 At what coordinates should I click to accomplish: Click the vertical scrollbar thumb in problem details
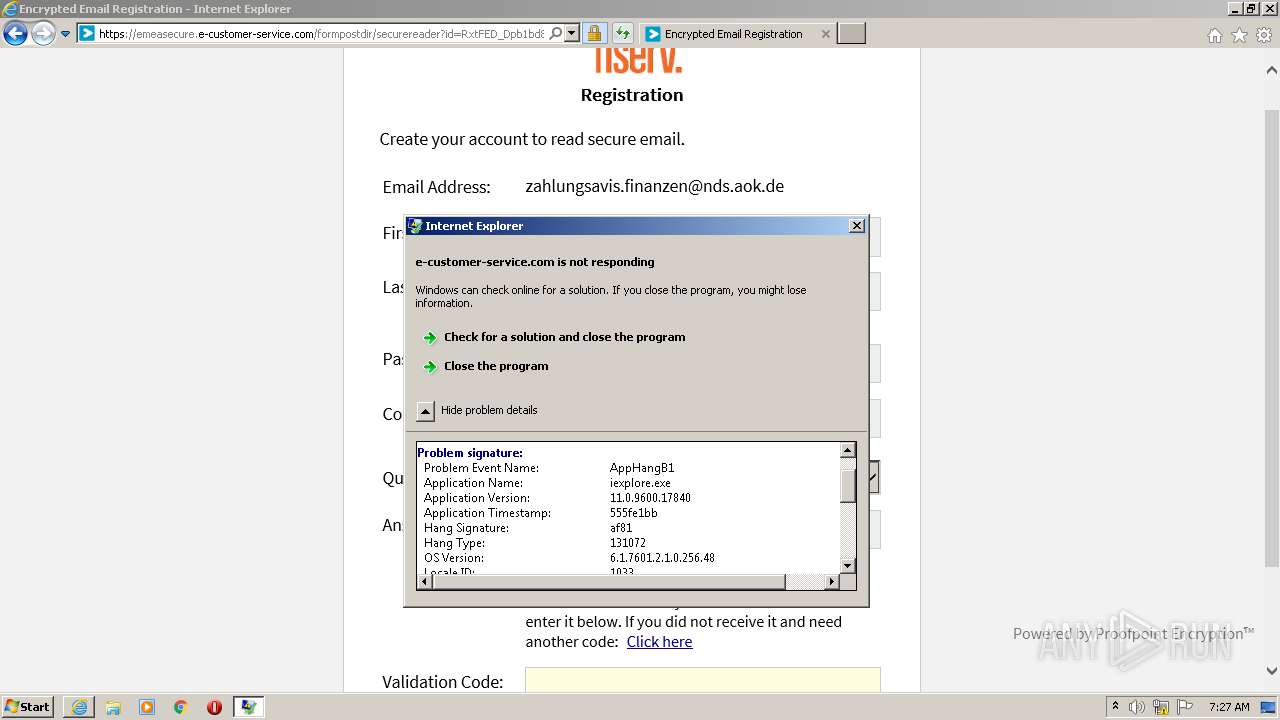click(848, 485)
